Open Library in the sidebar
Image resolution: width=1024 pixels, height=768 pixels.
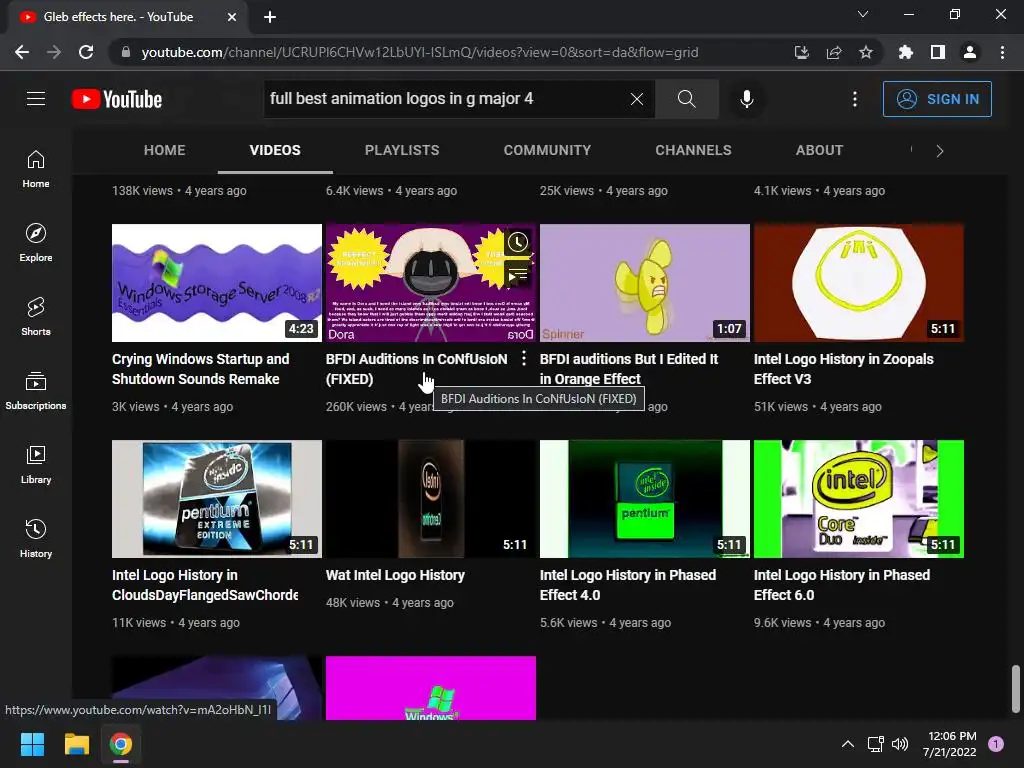tap(36, 464)
